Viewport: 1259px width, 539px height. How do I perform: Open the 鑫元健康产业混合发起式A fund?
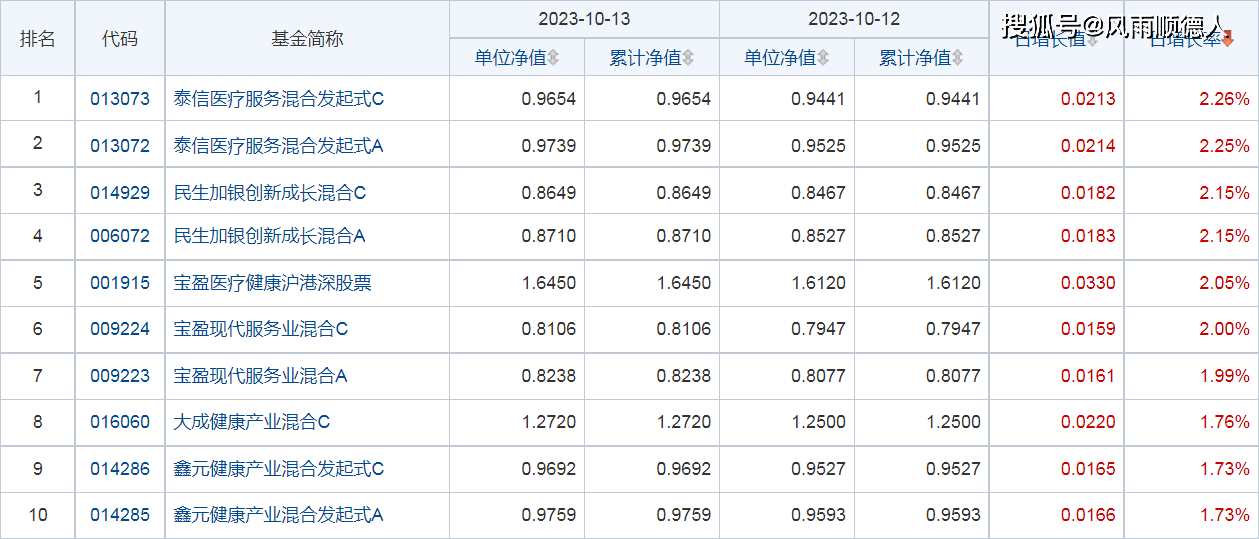[x=279, y=515]
